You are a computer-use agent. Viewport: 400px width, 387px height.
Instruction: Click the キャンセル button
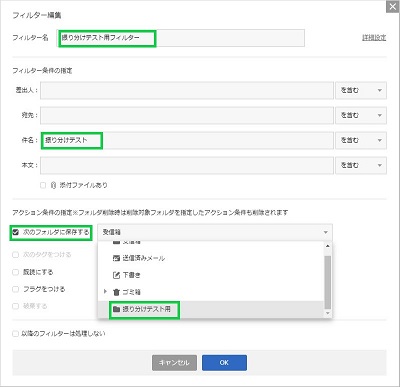pyautogui.click(x=174, y=363)
